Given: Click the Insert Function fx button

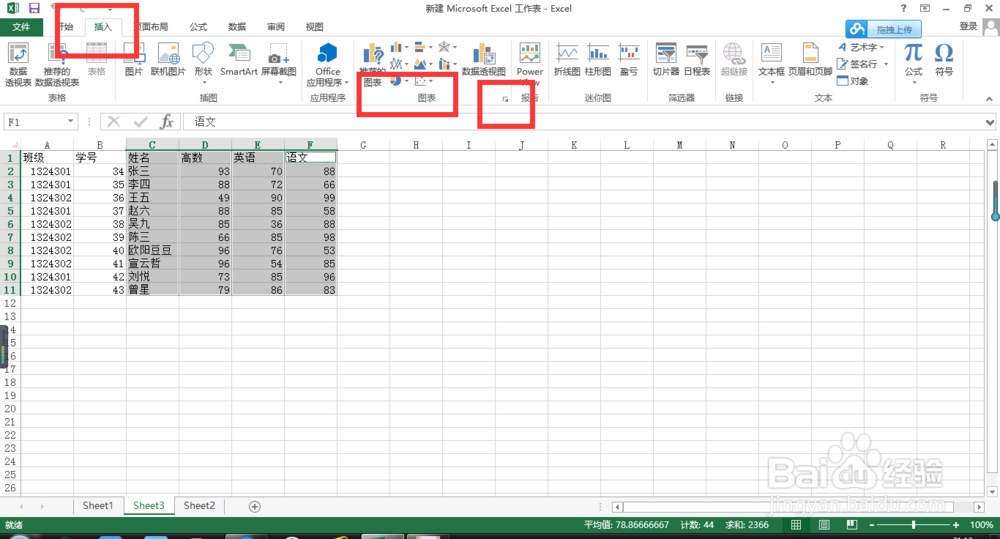Looking at the screenshot, I should coord(167,121).
